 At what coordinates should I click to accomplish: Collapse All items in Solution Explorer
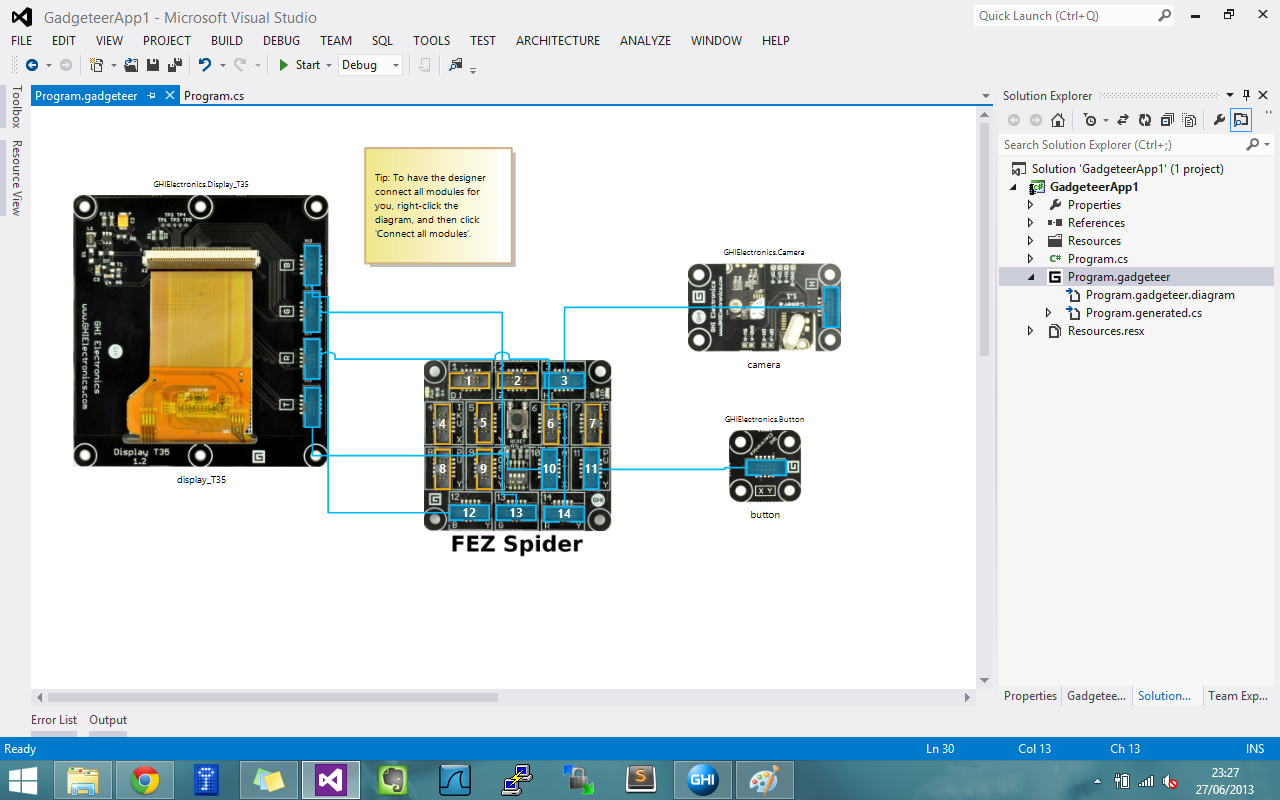pos(1167,119)
